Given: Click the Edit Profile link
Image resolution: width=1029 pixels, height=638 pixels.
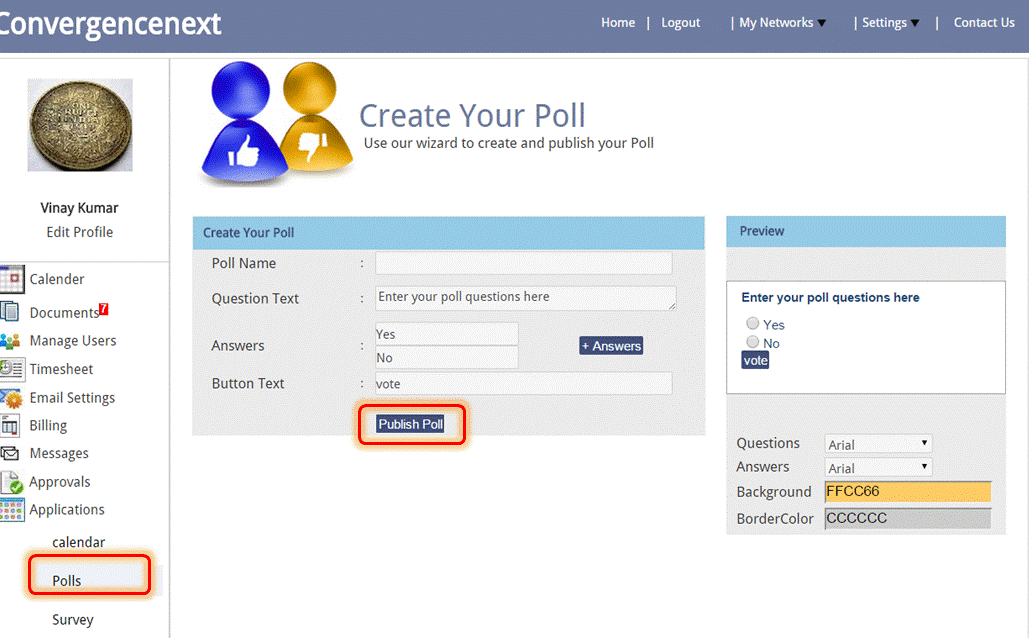Looking at the screenshot, I should pos(80,232).
